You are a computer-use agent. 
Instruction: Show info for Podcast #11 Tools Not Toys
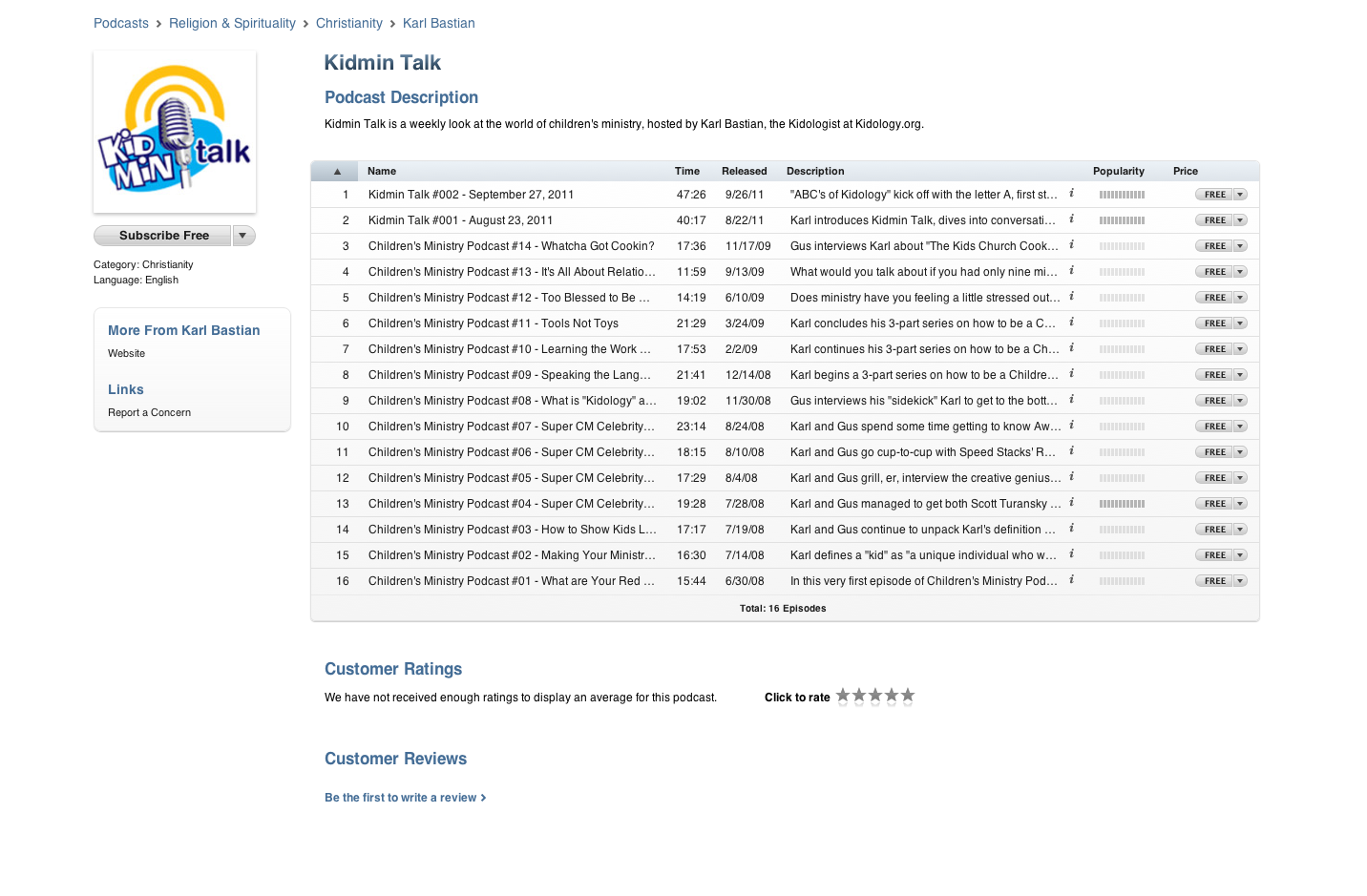(x=1071, y=323)
